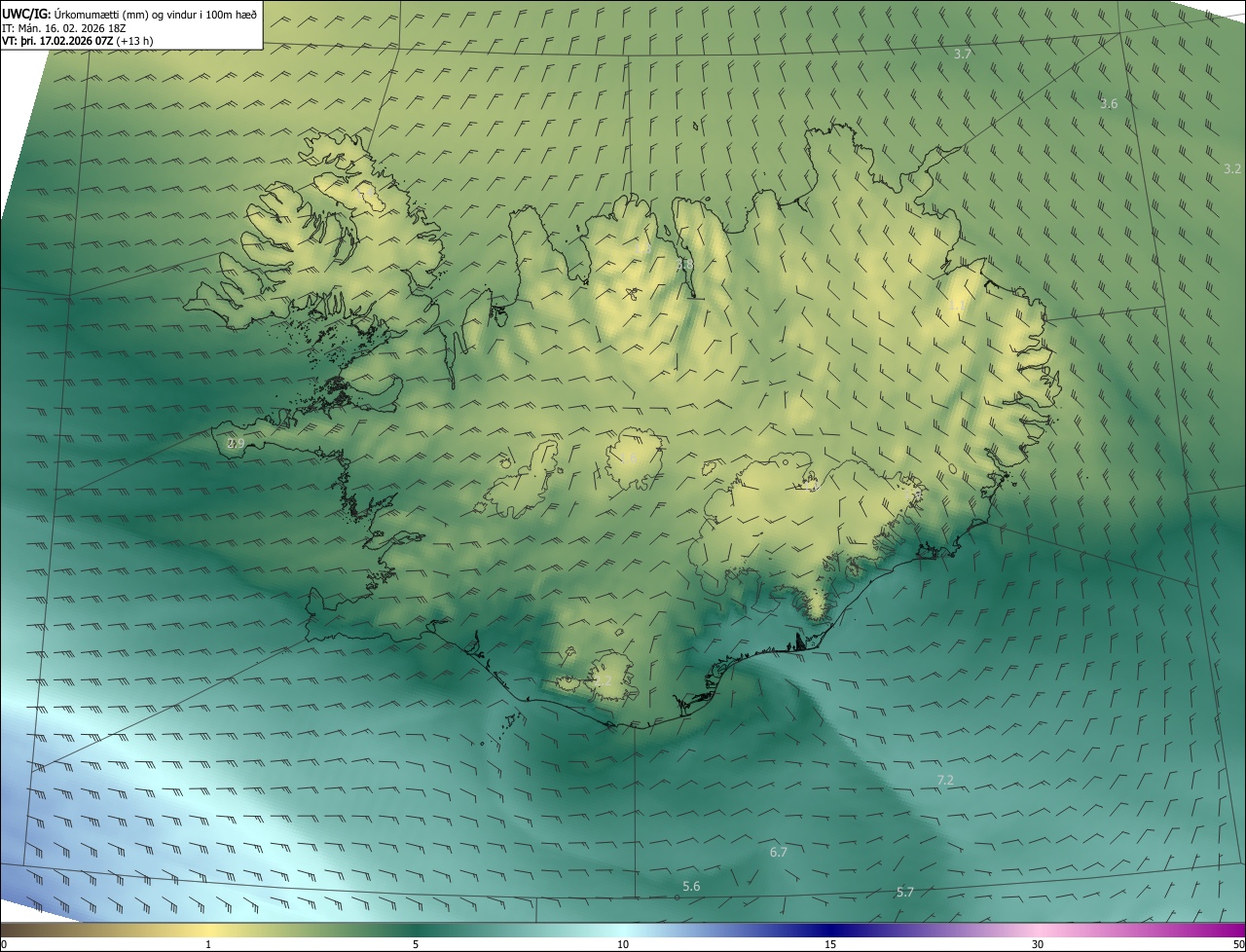Click the valid time line 'VT: Þri. 17.02.2026 07Z (+13 h)'

tap(78, 41)
